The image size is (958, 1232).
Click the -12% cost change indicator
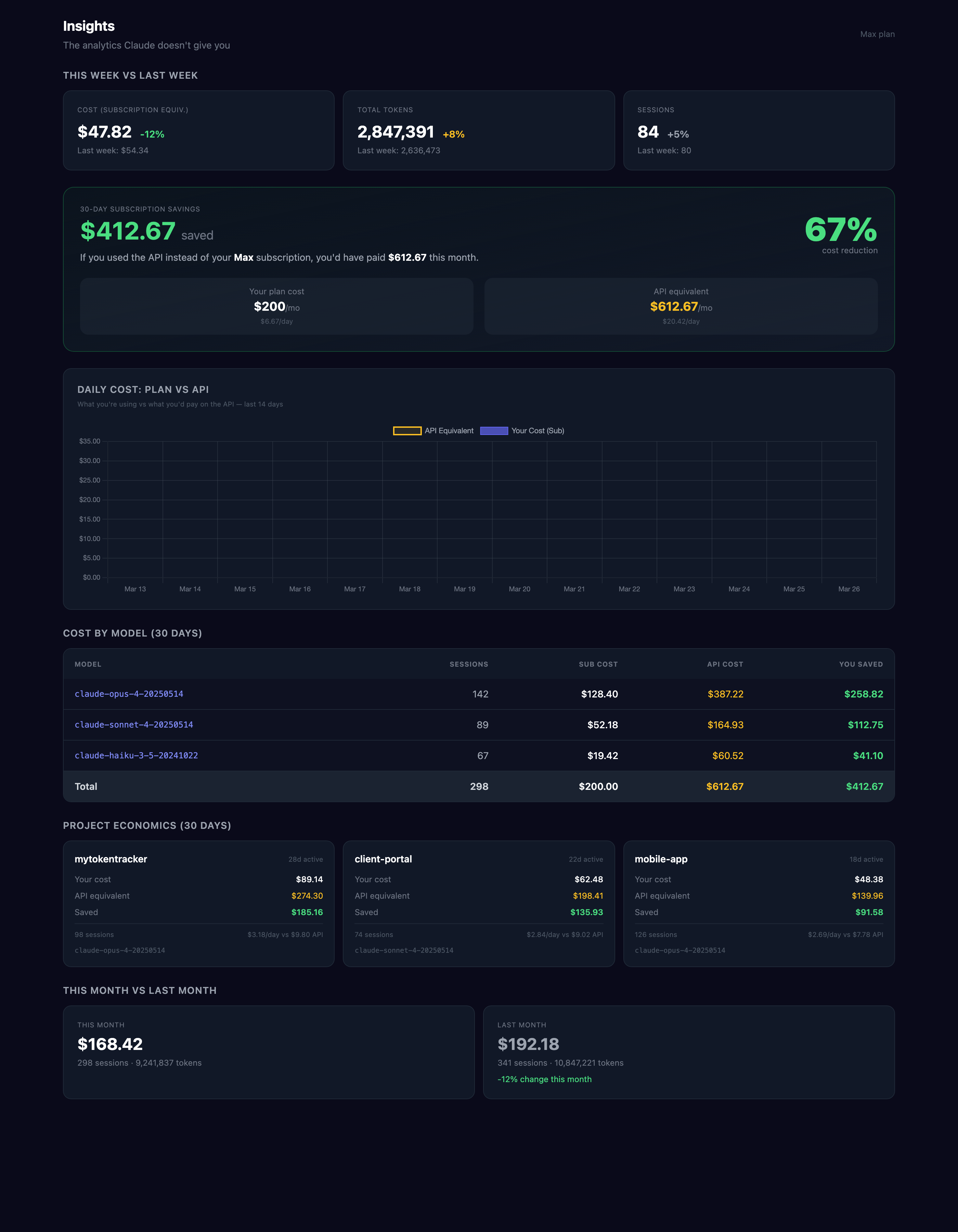click(152, 134)
